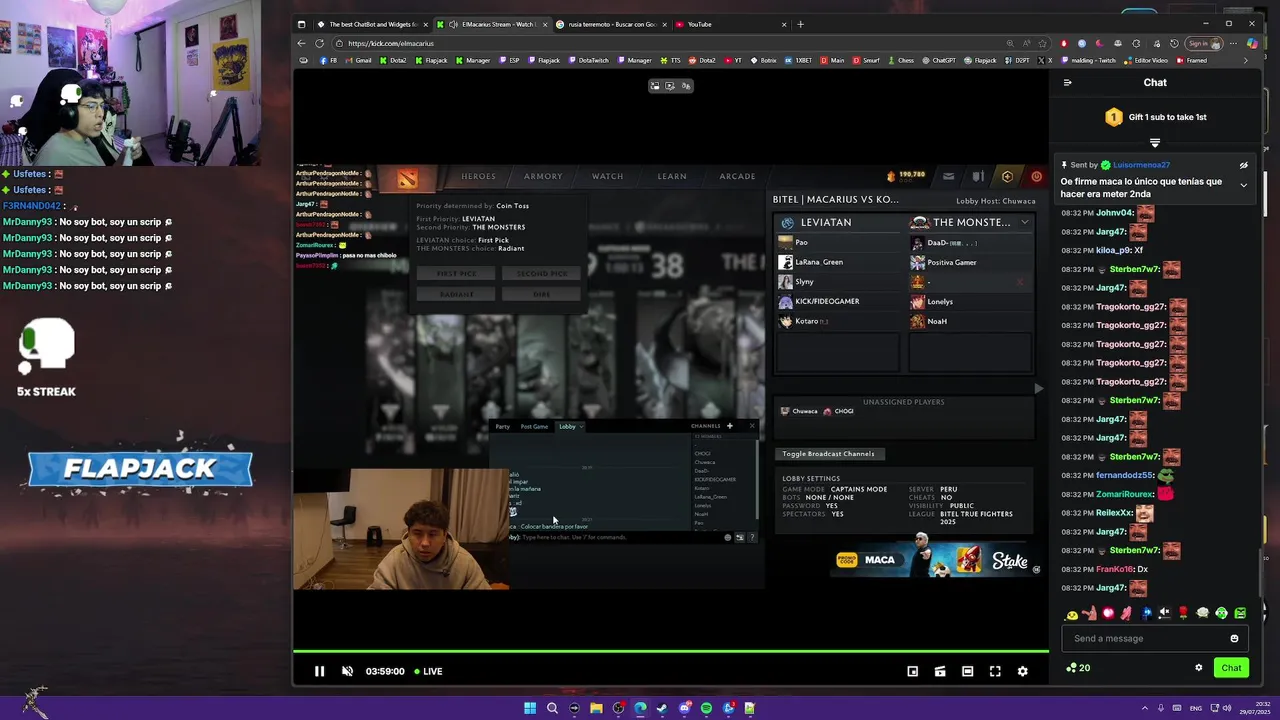
Task: Open Chess bookmark
Action: point(900,60)
